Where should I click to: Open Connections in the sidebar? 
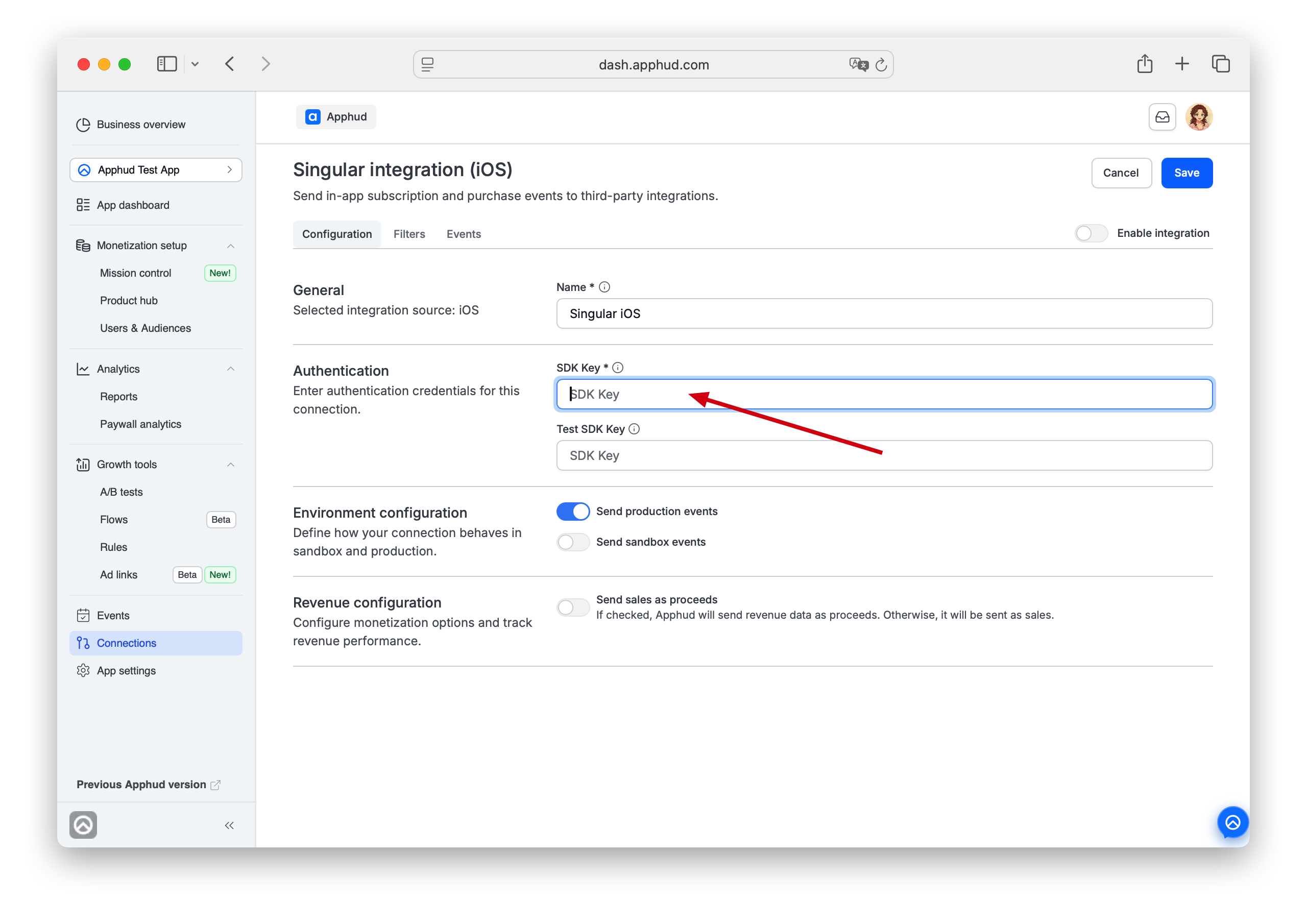point(155,643)
